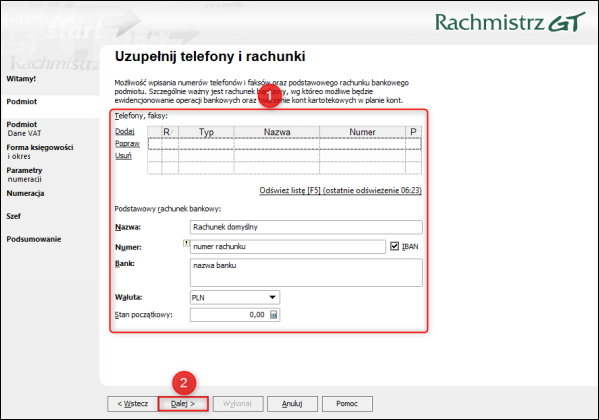Viewport: 599px width, 420px height.
Task: Click the Usuń link
Action: (123, 156)
